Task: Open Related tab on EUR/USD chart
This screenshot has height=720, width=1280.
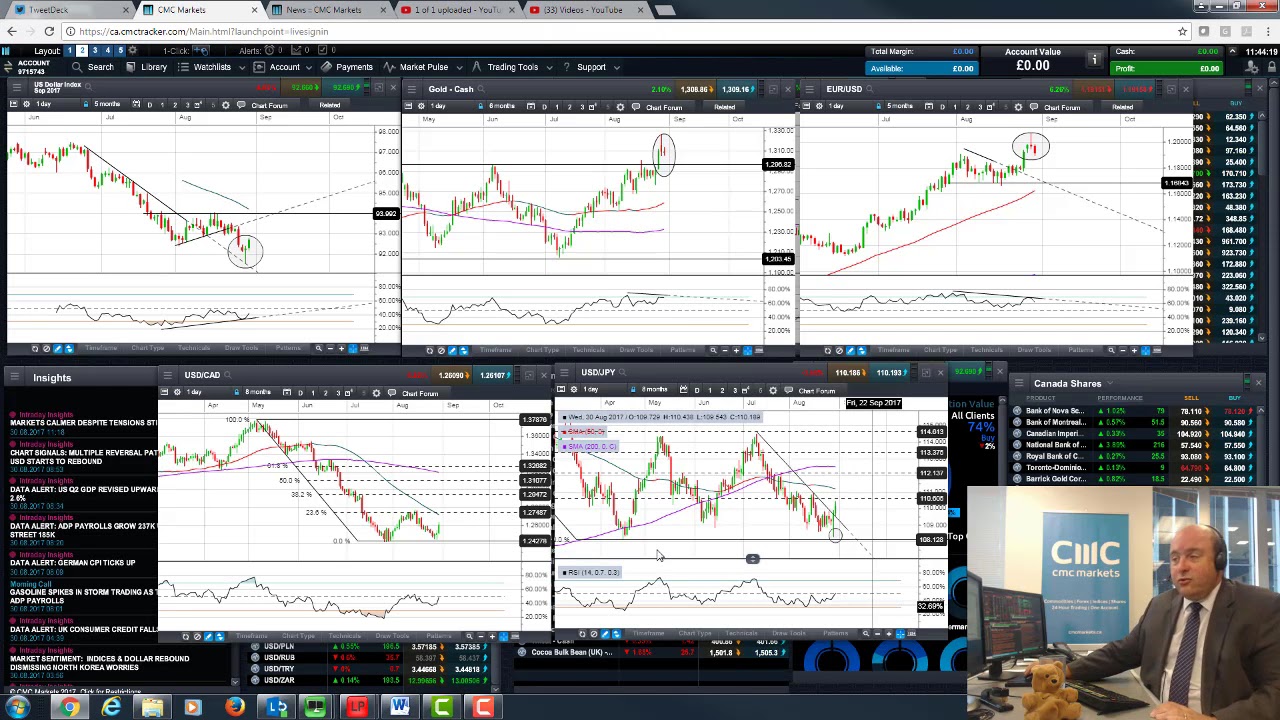Action: point(1122,108)
